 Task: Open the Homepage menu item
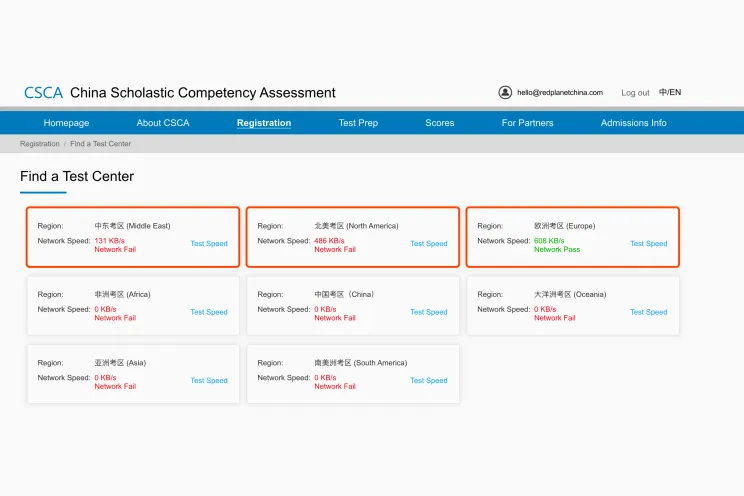click(66, 123)
